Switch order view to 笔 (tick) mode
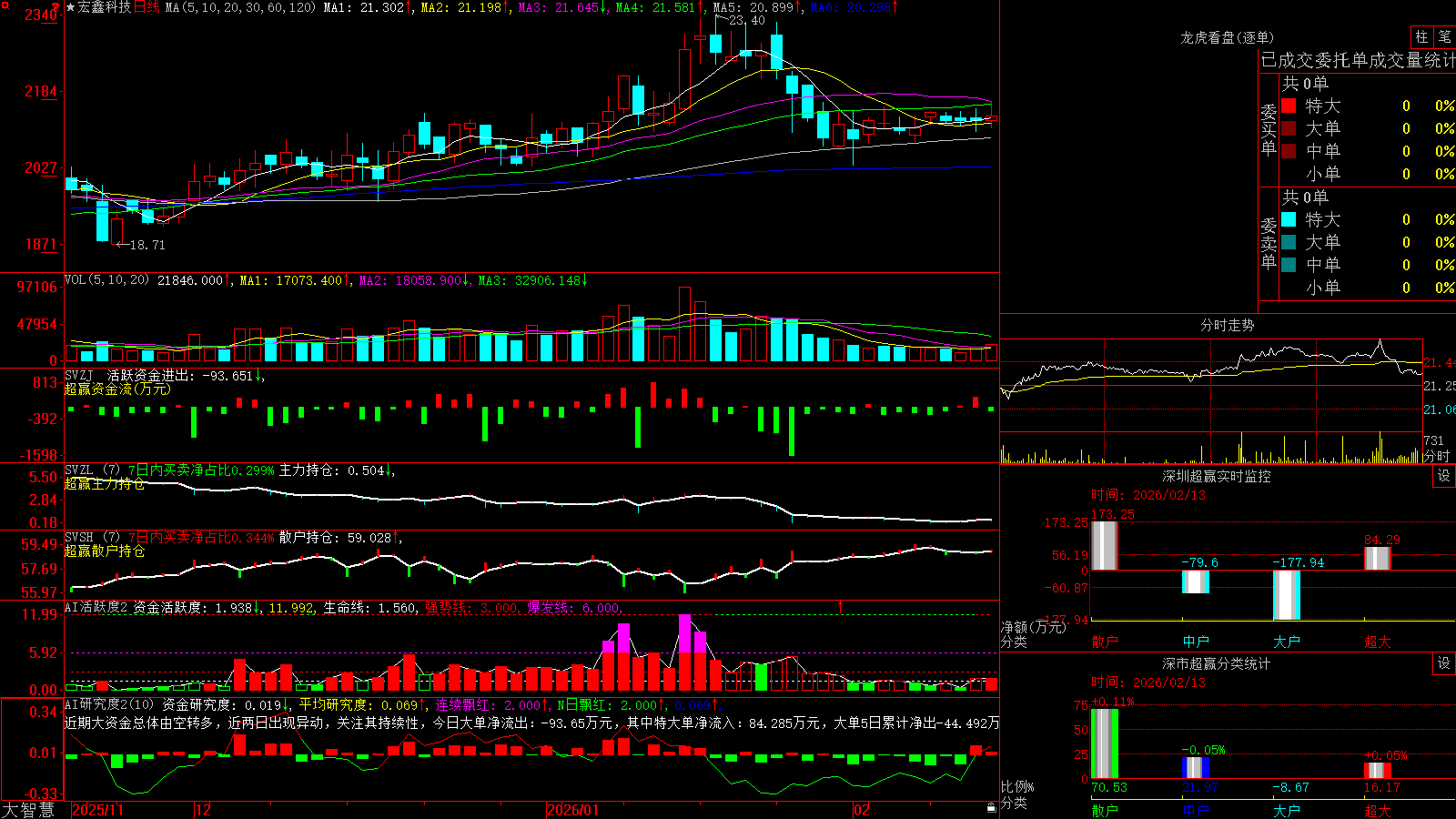Viewport: 1456px width, 819px height. [x=1445, y=37]
